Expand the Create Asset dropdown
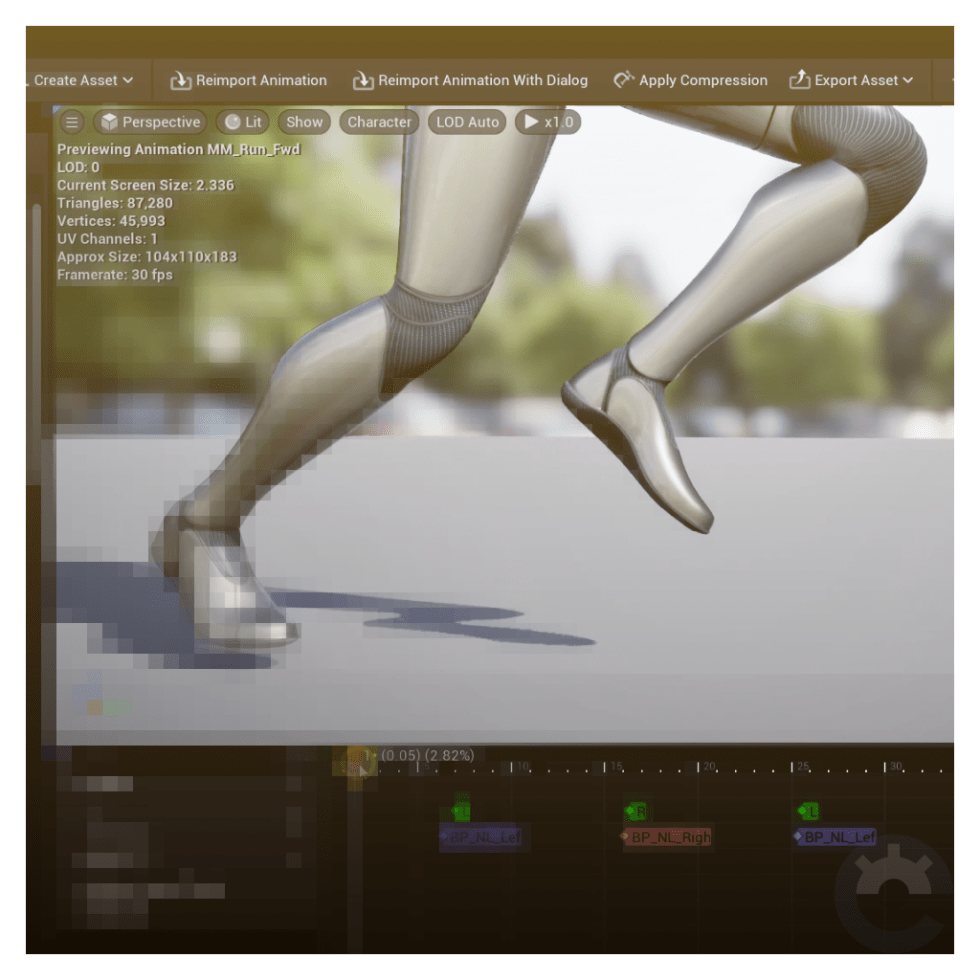This screenshot has width=980, height=980. pos(127,81)
